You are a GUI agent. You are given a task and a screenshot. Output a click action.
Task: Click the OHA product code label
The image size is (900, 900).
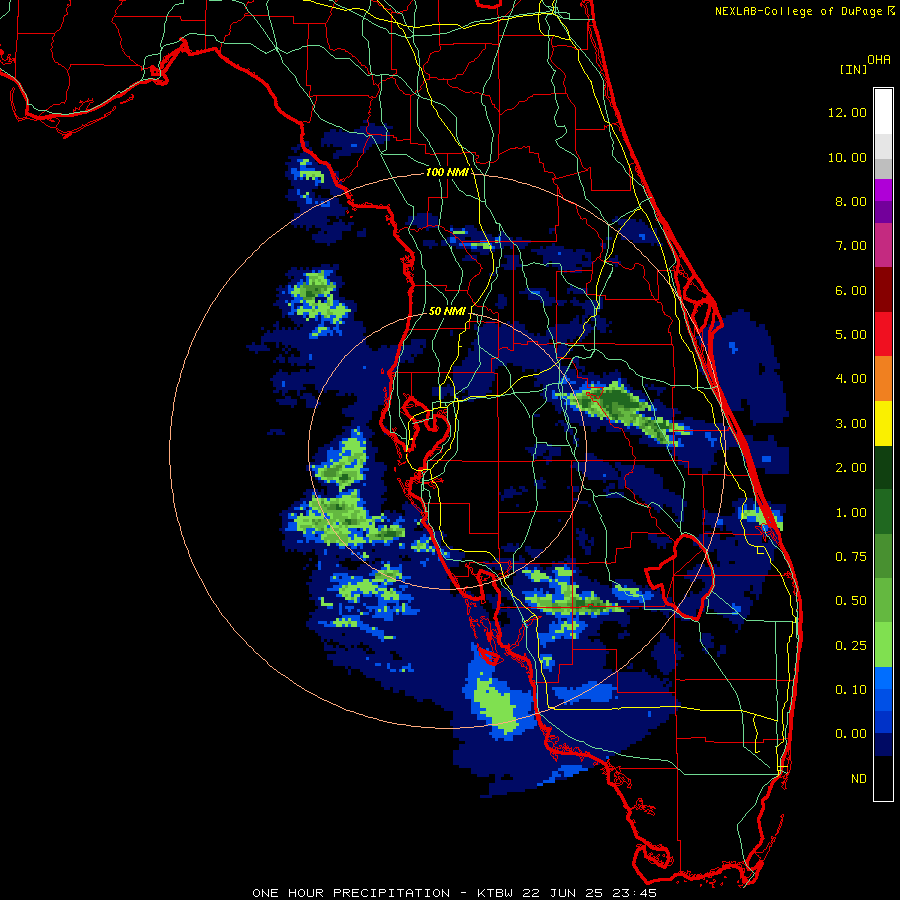(879, 60)
